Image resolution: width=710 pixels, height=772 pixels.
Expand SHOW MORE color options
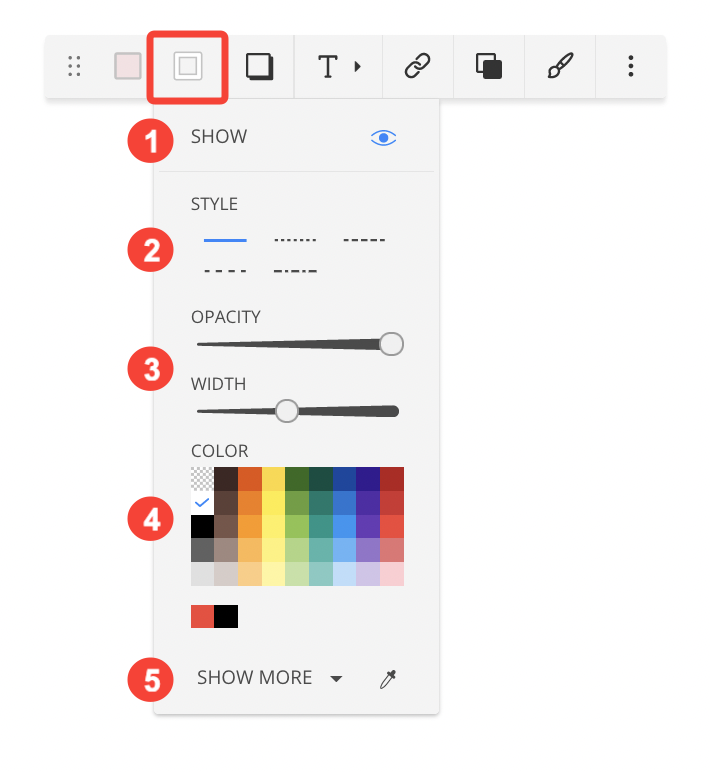pos(269,678)
